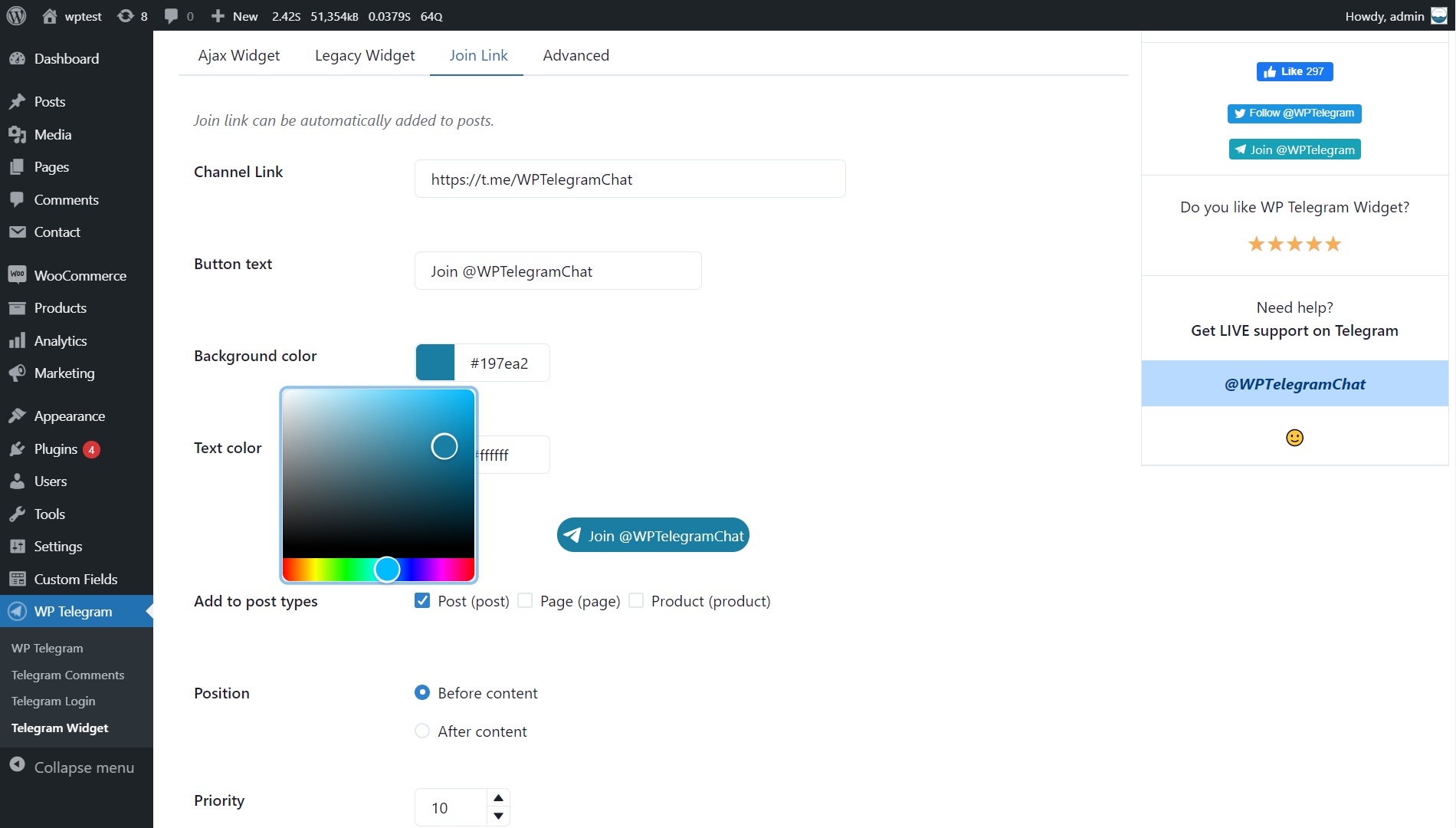
Task: Select After content position
Action: coord(422,731)
